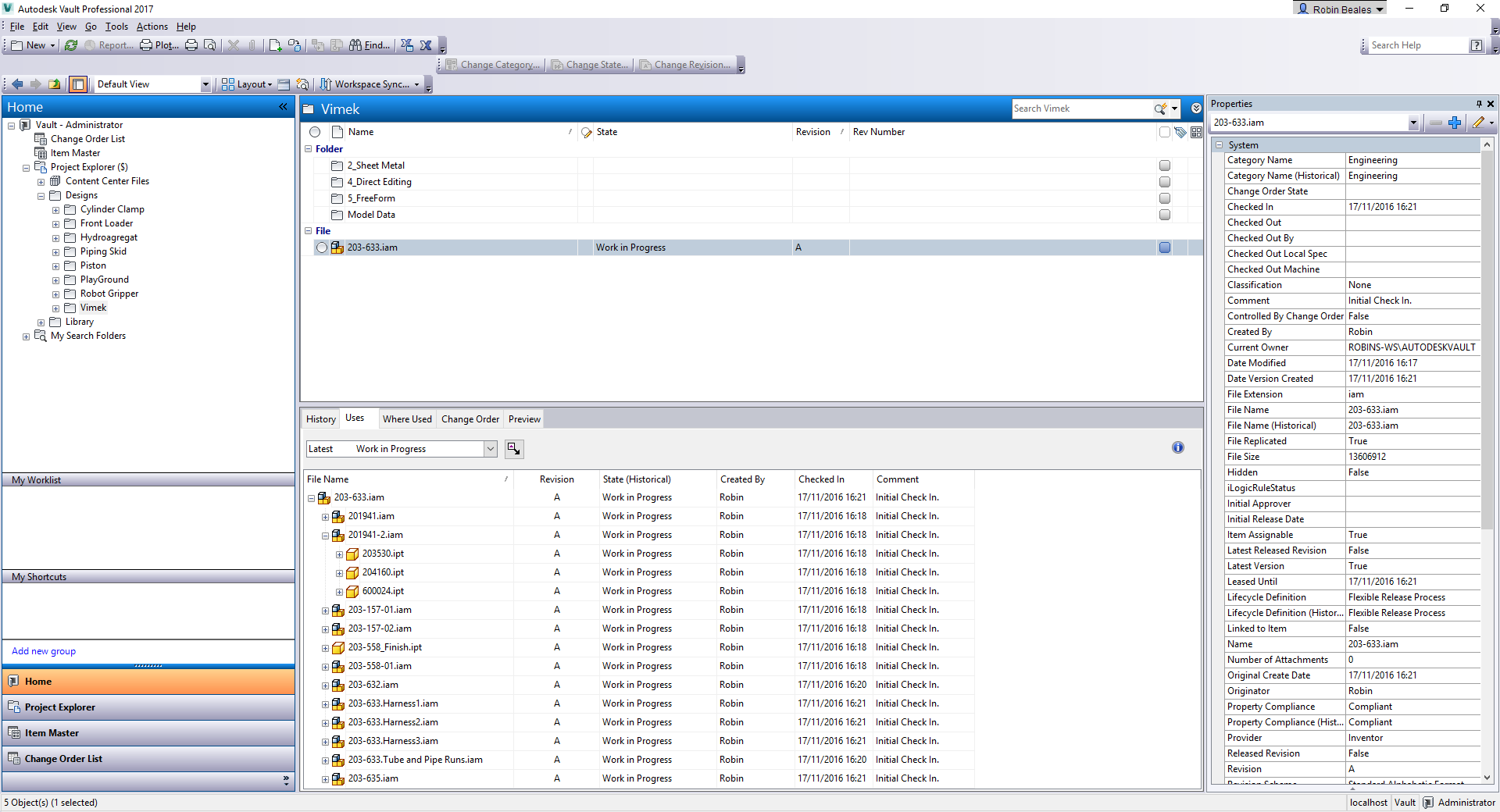Open the Default View dropdown
This screenshot has width=1500, height=812.
tap(205, 84)
